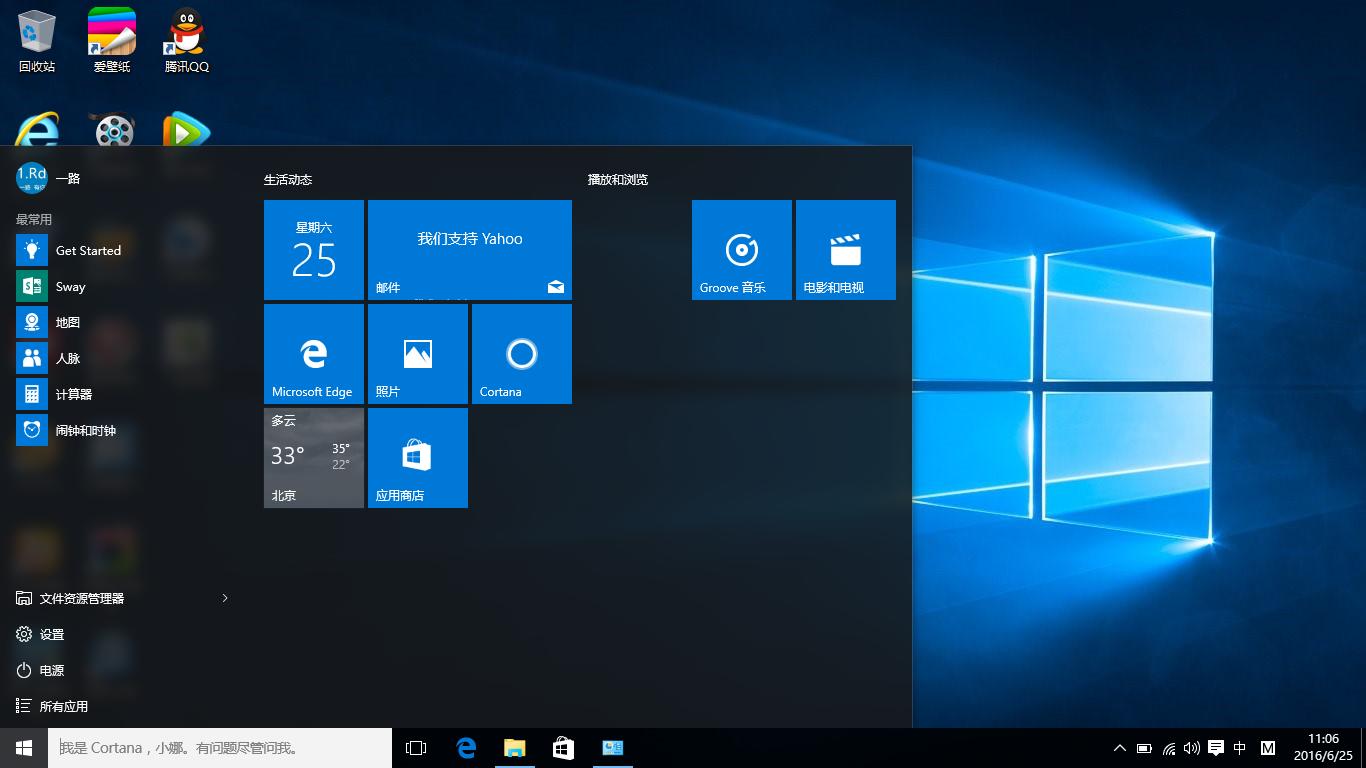Screen dimensions: 1366x768
Task: Open the Microsoft Edge tile
Action: pos(313,353)
